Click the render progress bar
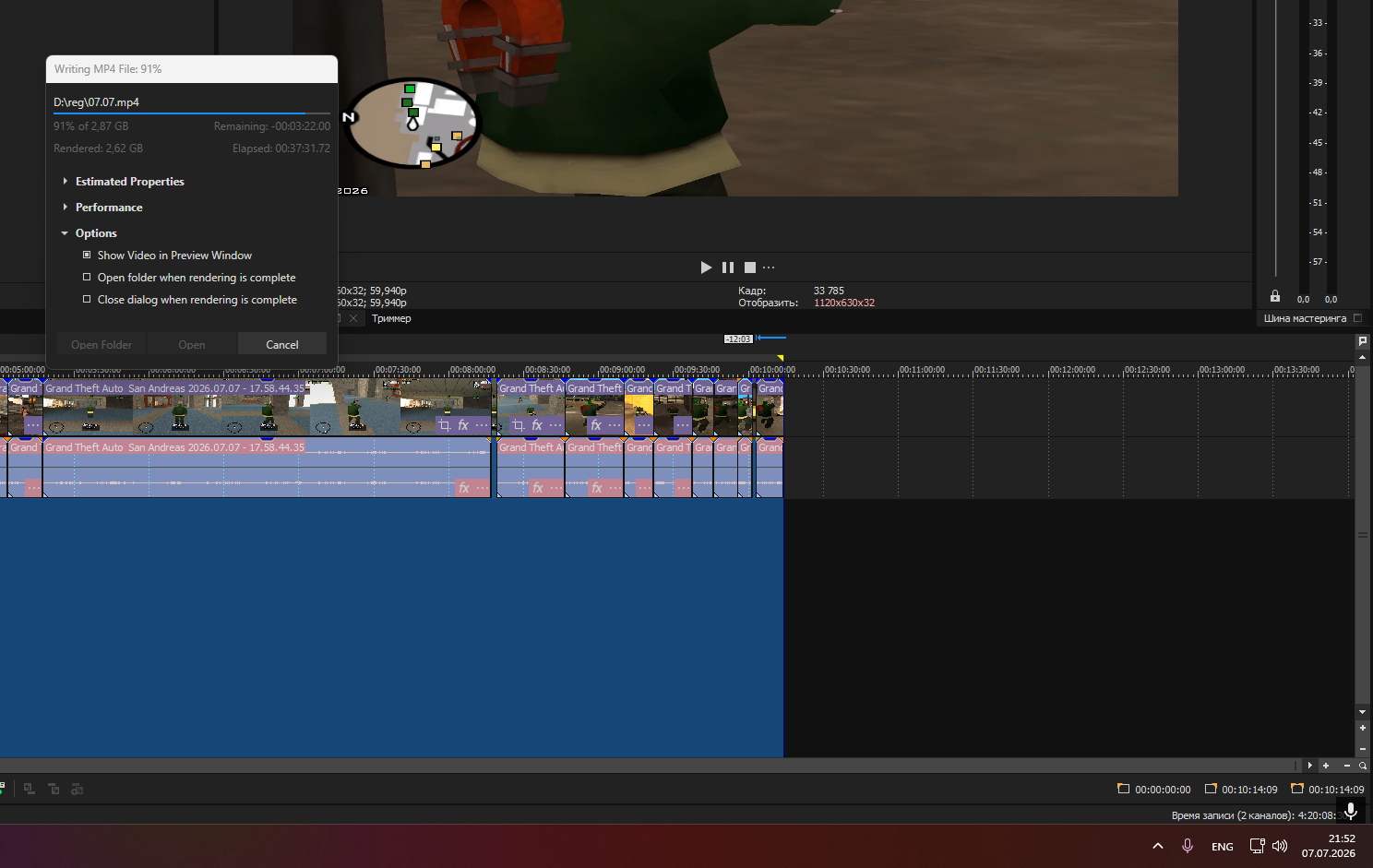The width and height of the screenshot is (1373, 868). click(192, 113)
